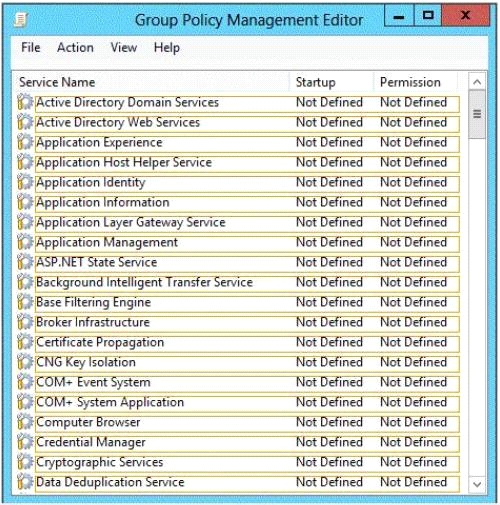This screenshot has width=500, height=505.
Task: Open the File menu
Action: coord(31,48)
